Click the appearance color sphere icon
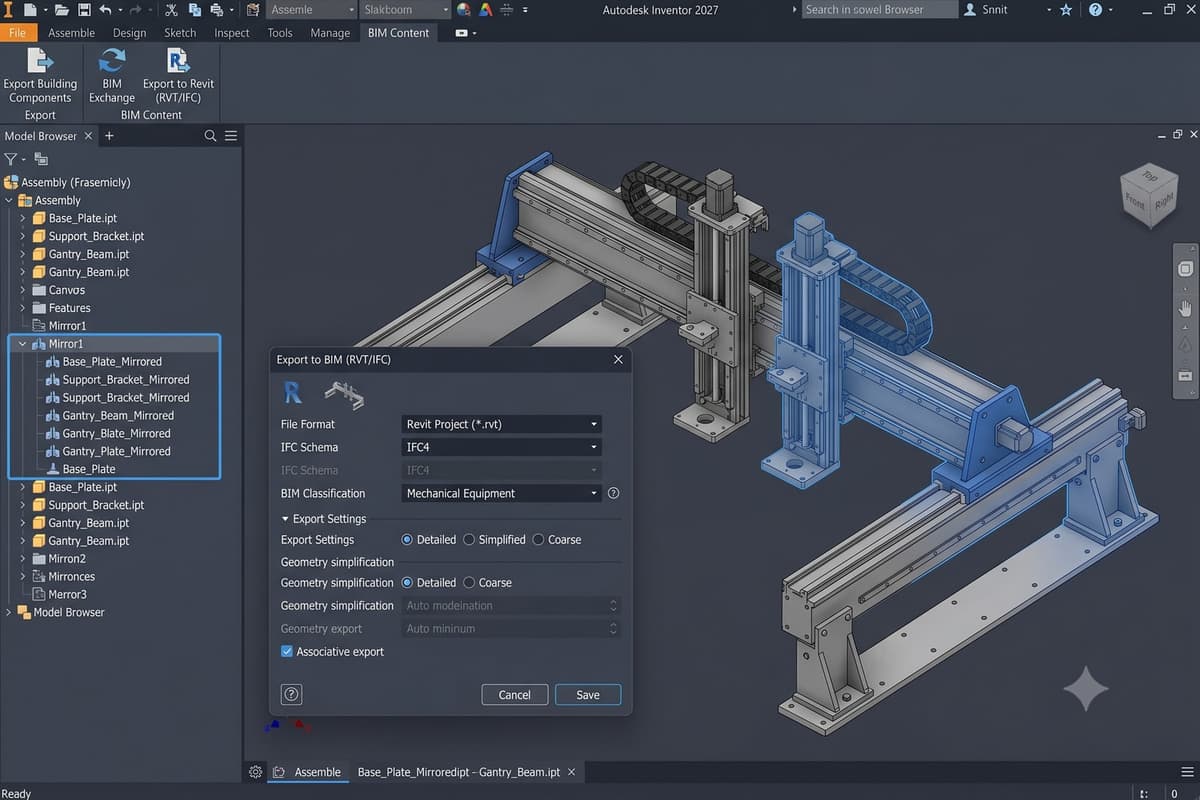 pyautogui.click(x=464, y=10)
